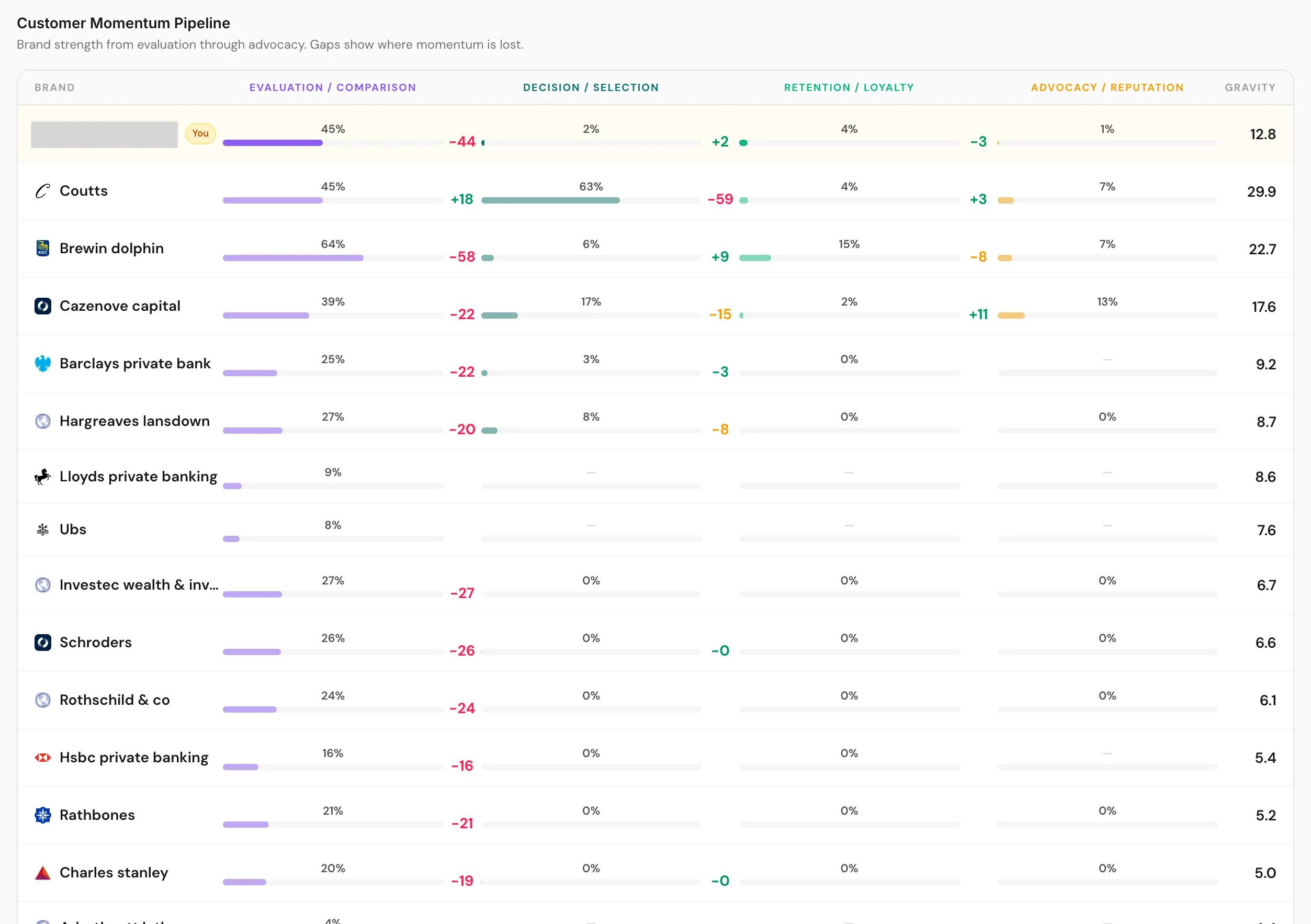The image size is (1311, 924).
Task: Click the Ubs gravity score 7.6
Action: coord(1266,531)
